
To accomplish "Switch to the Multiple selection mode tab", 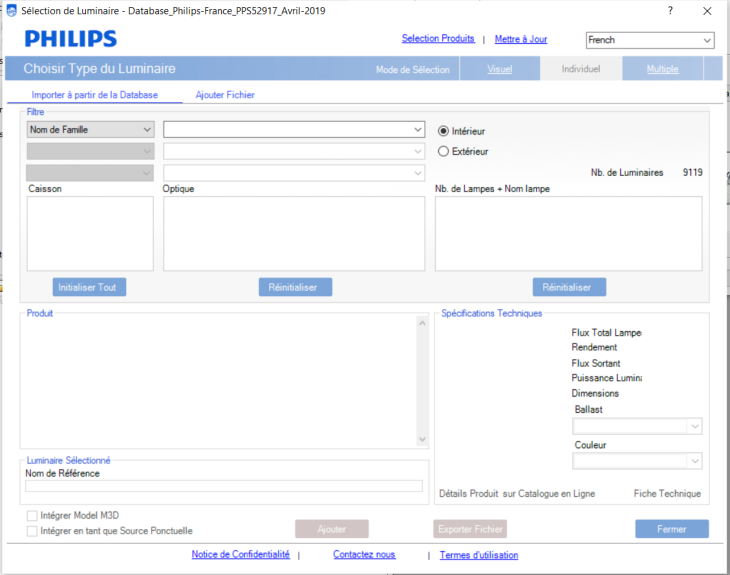I will 661,69.
